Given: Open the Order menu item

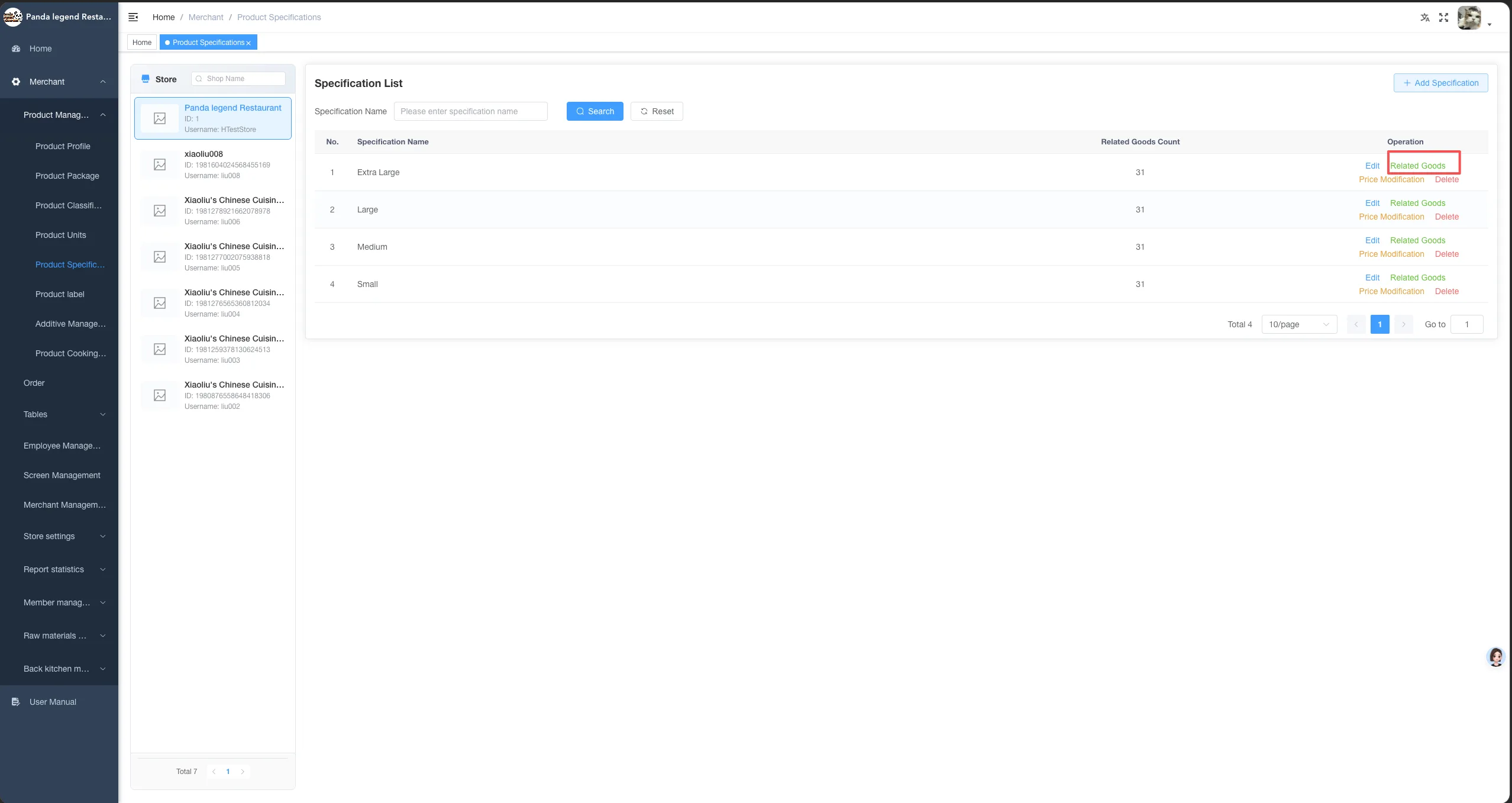Looking at the screenshot, I should [59, 383].
